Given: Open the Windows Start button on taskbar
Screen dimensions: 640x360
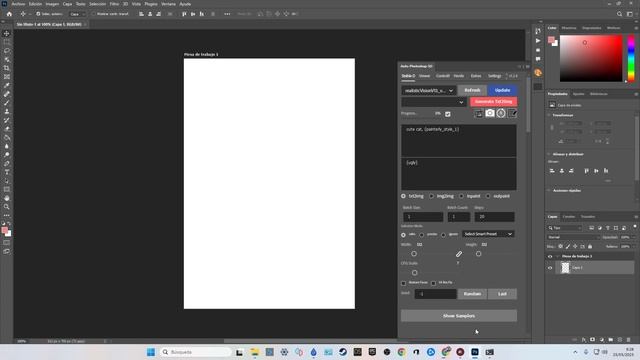Looking at the screenshot, I should pyautogui.click(x=151, y=352).
